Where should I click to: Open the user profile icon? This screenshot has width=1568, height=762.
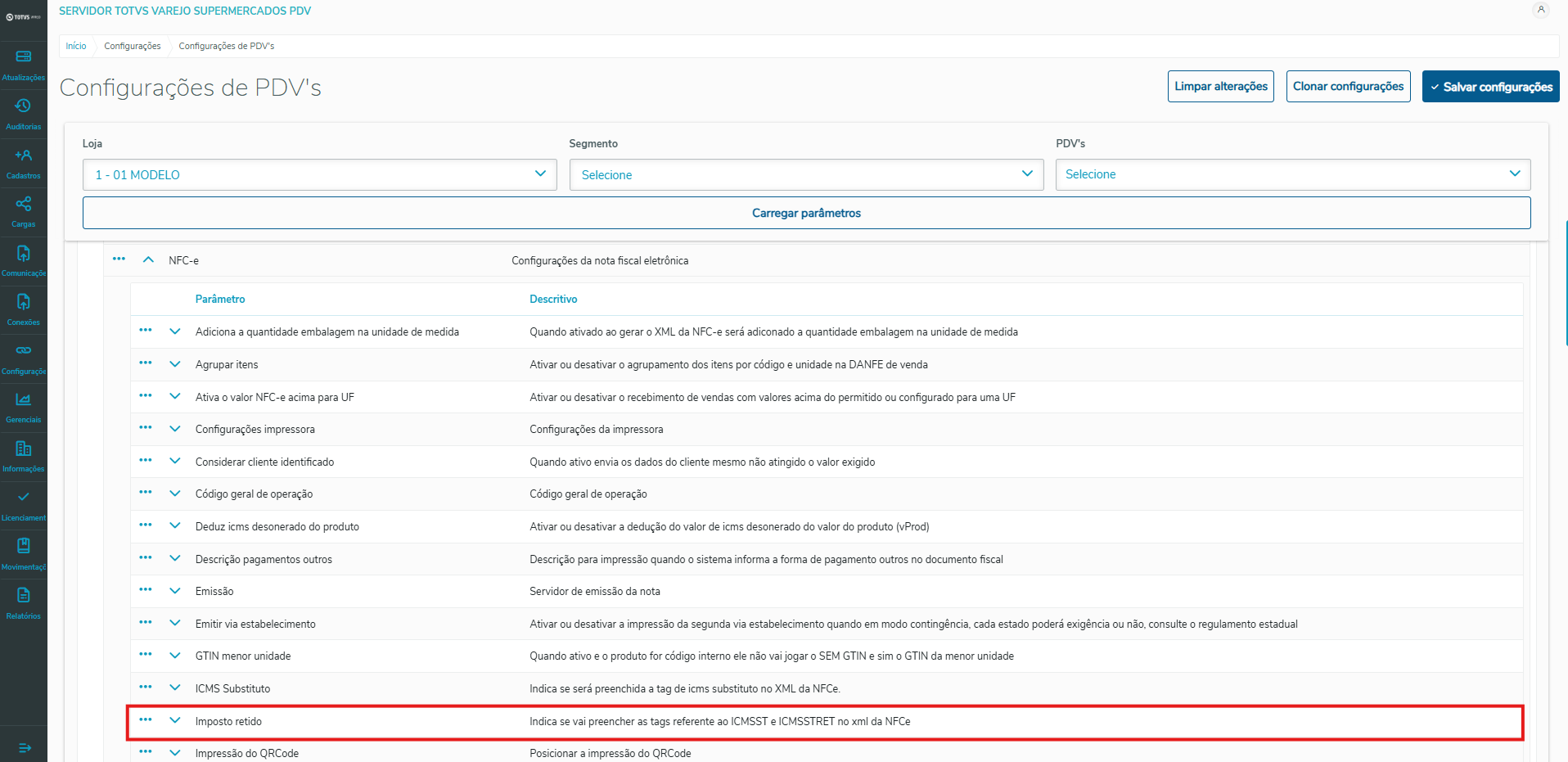point(1541,10)
